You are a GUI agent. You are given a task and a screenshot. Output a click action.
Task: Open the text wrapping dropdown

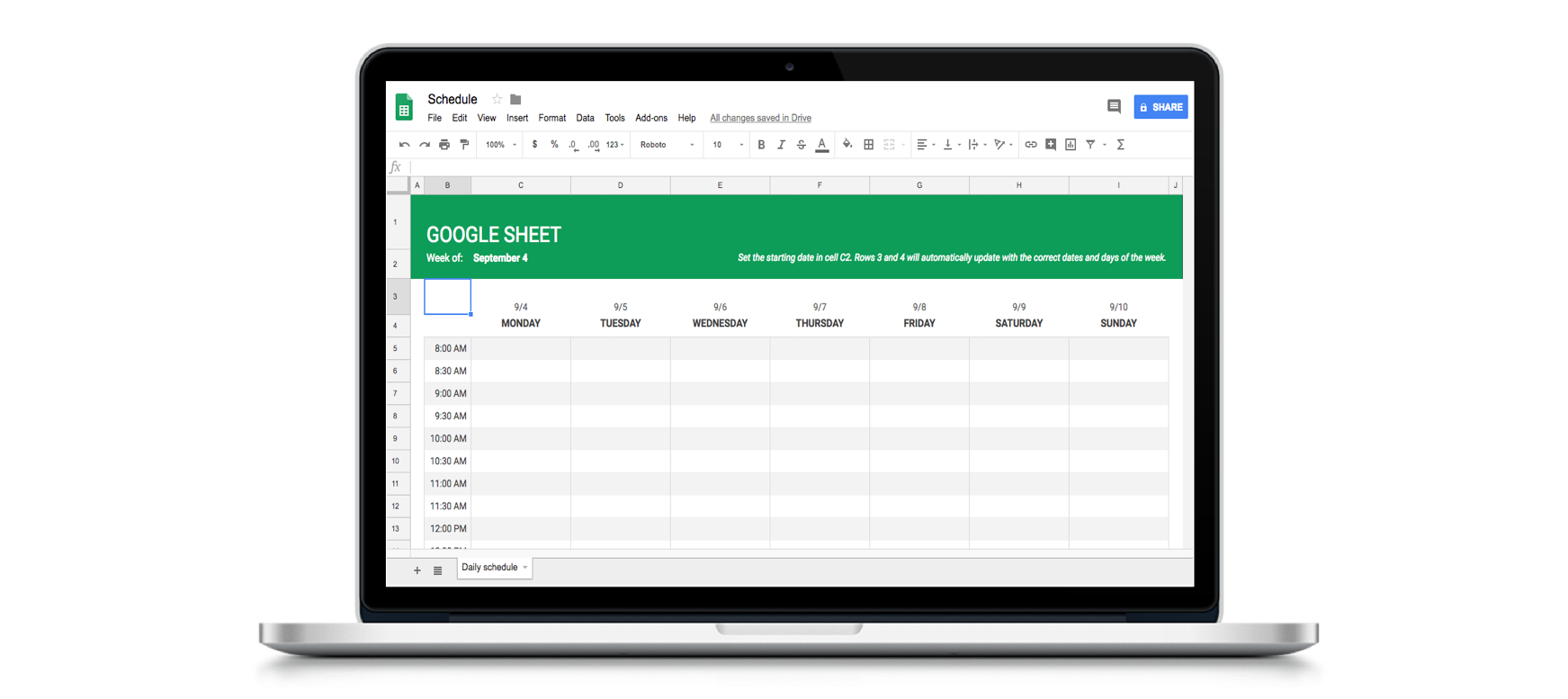tap(977, 145)
